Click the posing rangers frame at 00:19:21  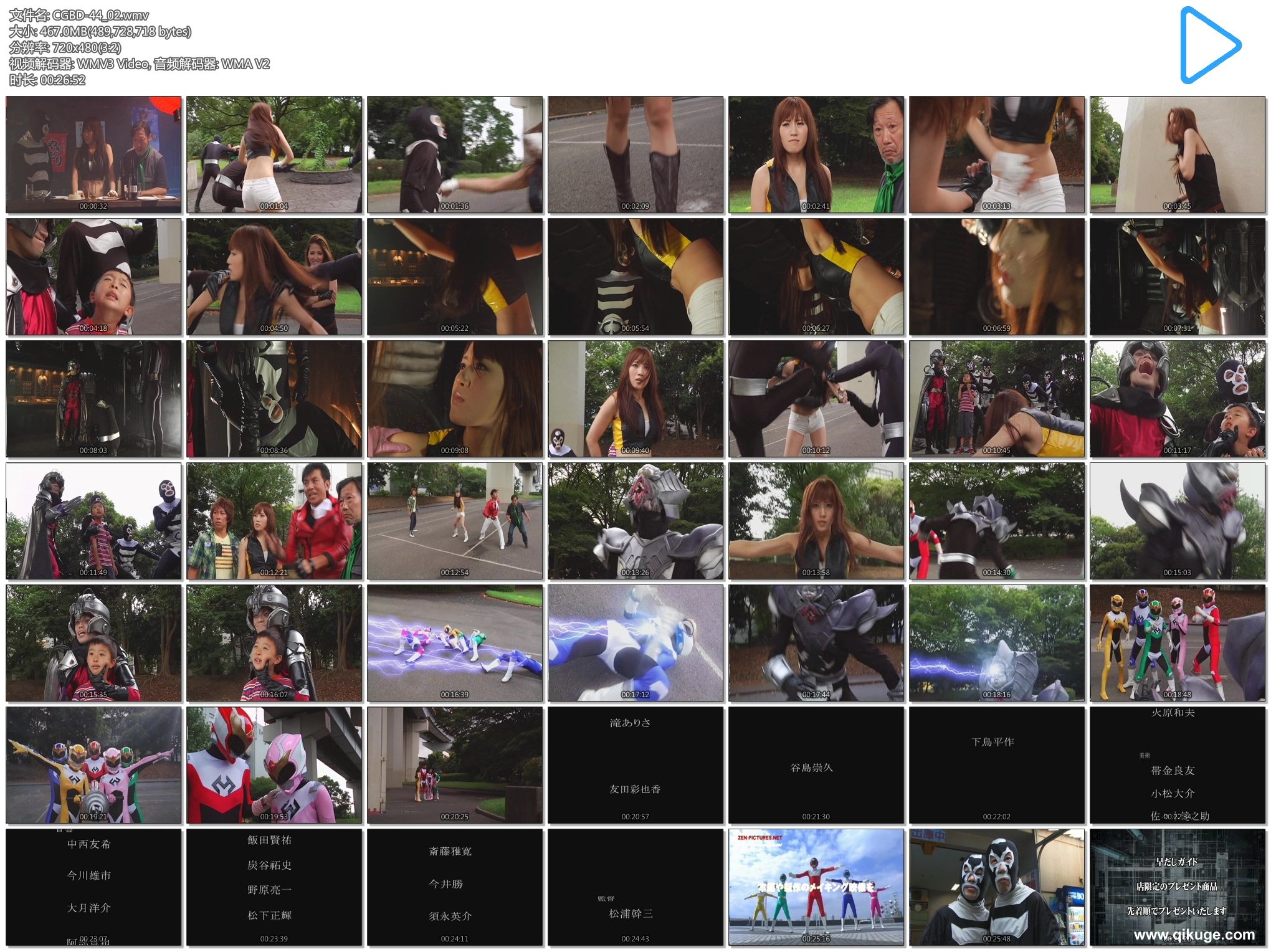(93, 765)
